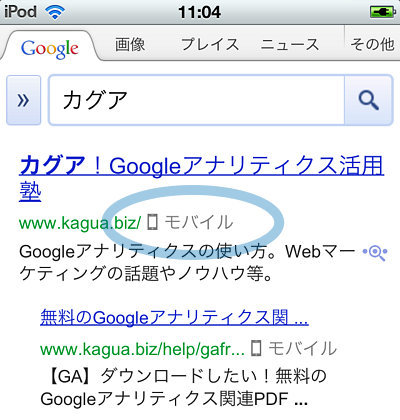
Task: Tap the battery charging icon
Action: click(382, 12)
